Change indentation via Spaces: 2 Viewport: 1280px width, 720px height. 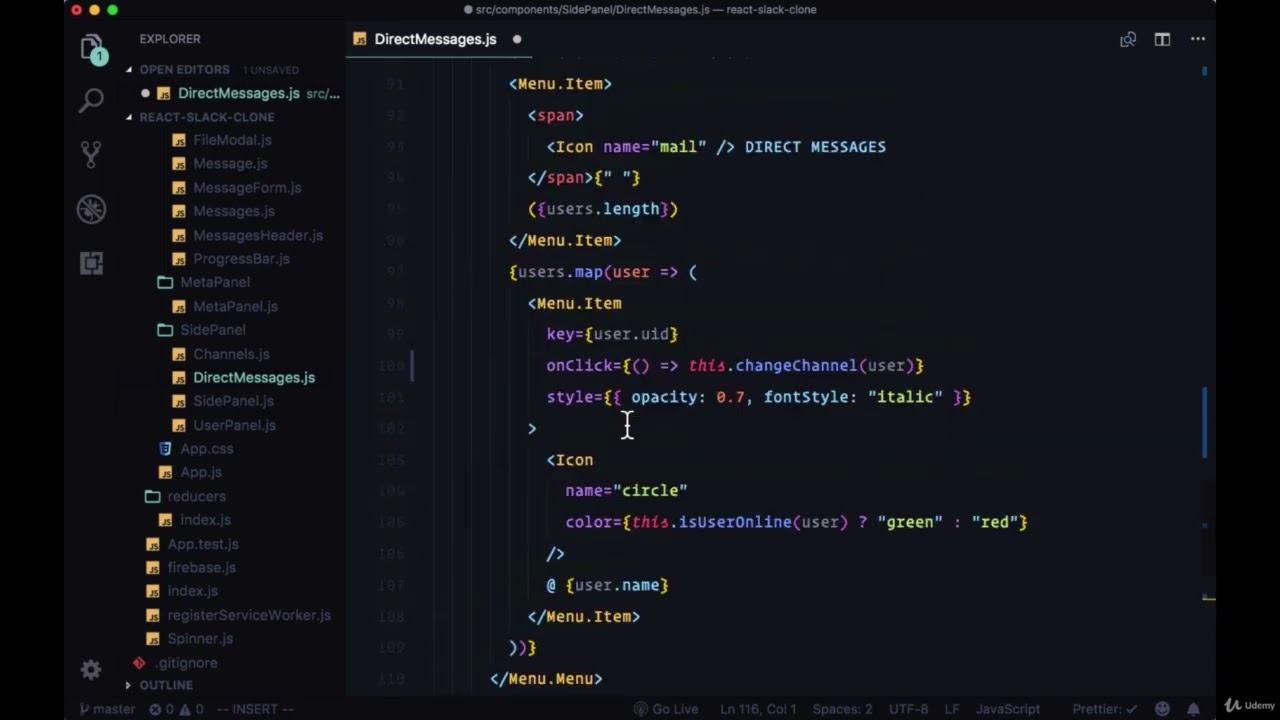pyautogui.click(x=842, y=709)
